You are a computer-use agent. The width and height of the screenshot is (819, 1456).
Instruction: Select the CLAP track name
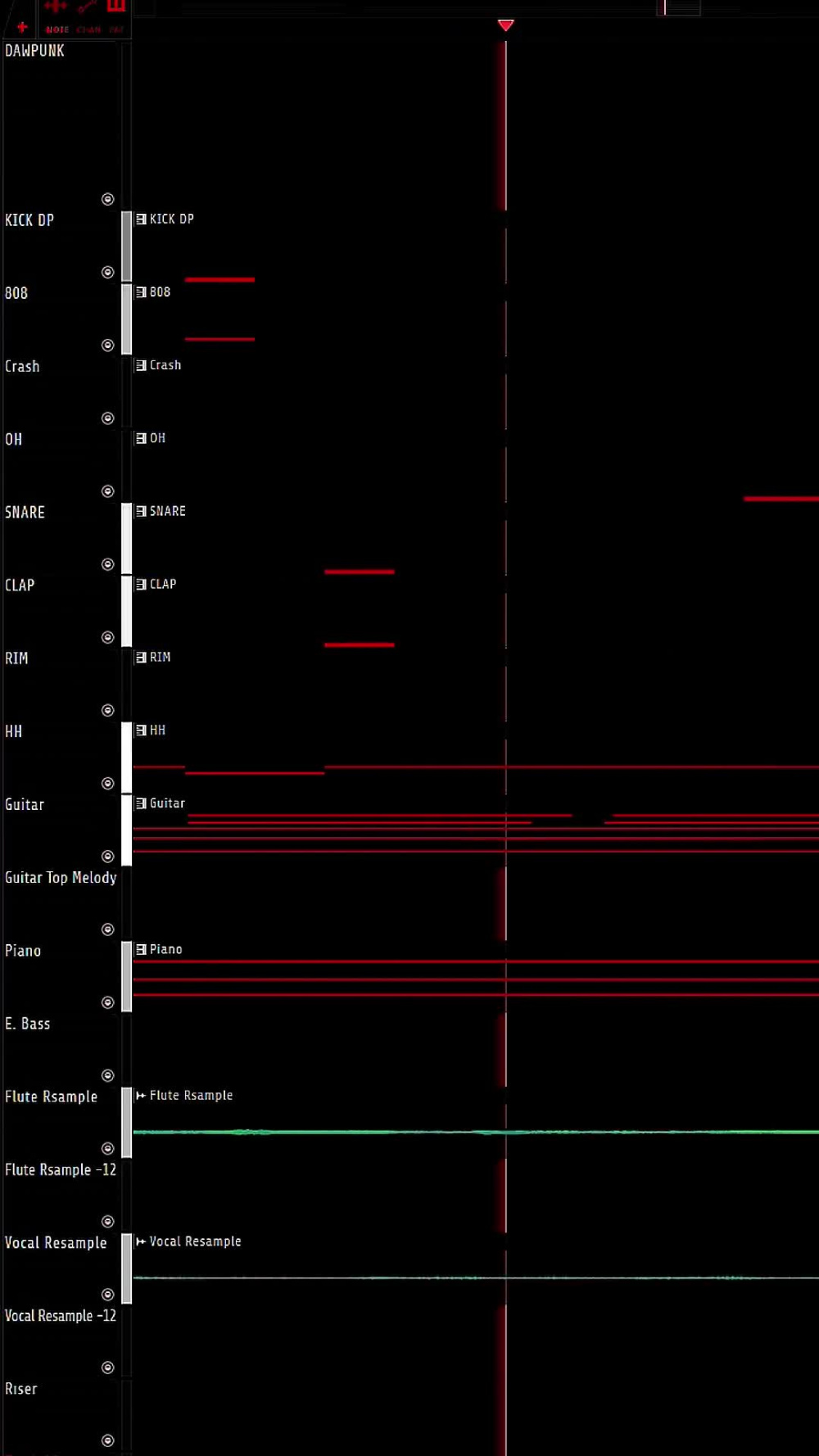20,585
